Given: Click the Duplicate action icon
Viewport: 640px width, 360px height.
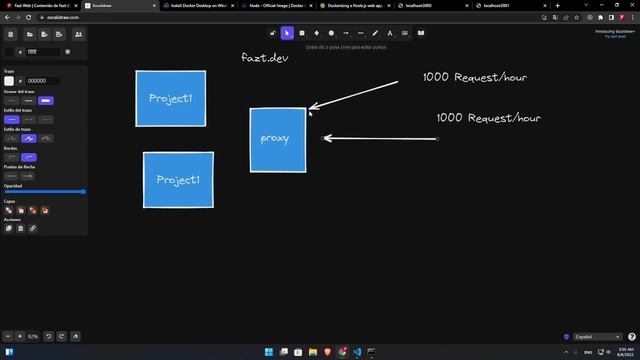Looking at the screenshot, I should coord(9,229).
